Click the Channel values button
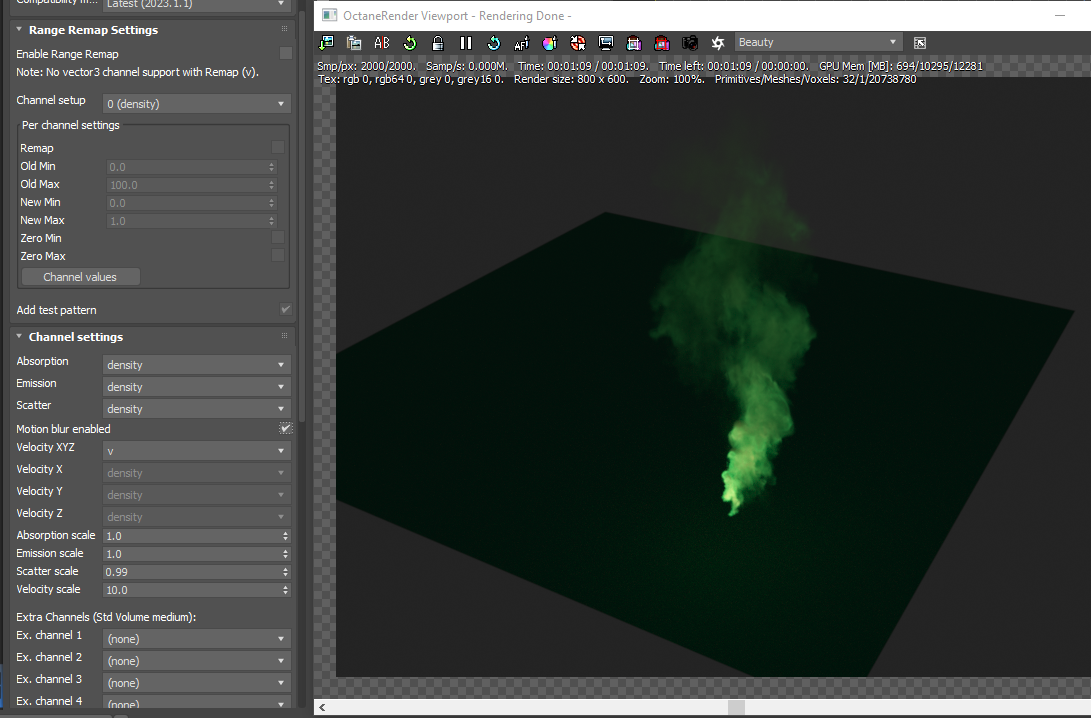Image resolution: width=1091 pixels, height=718 pixels. (80, 277)
